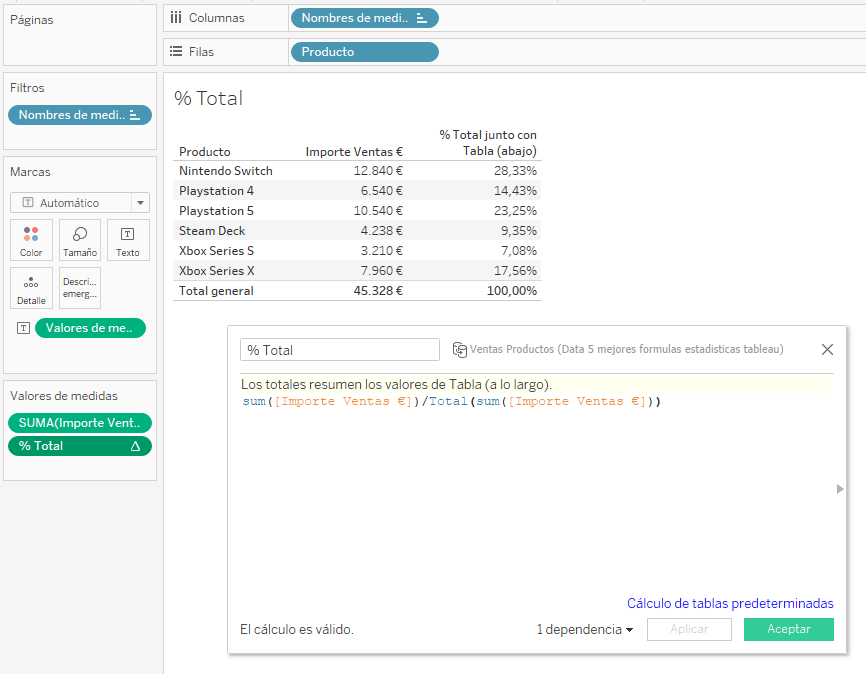This screenshot has width=866, height=674.
Task: Select the Steam Deck row label
Action: pos(212,231)
